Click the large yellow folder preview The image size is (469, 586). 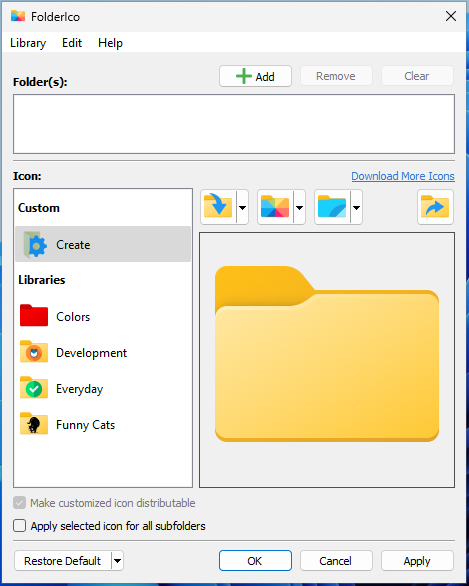[x=327, y=354]
